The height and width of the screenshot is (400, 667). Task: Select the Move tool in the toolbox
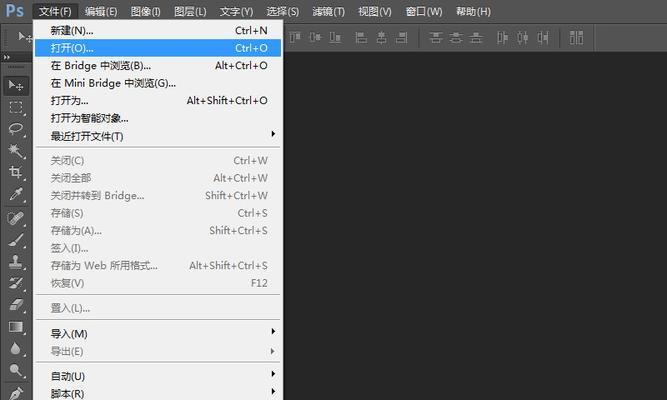coord(16,86)
